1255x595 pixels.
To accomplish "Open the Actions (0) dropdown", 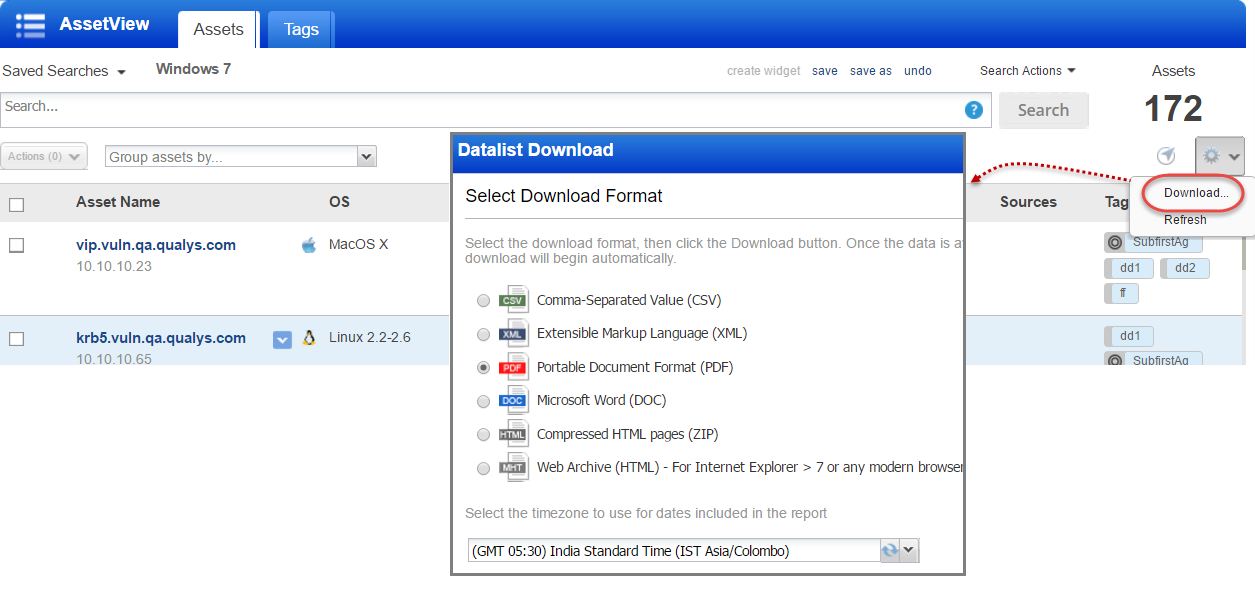I will (x=44, y=156).
